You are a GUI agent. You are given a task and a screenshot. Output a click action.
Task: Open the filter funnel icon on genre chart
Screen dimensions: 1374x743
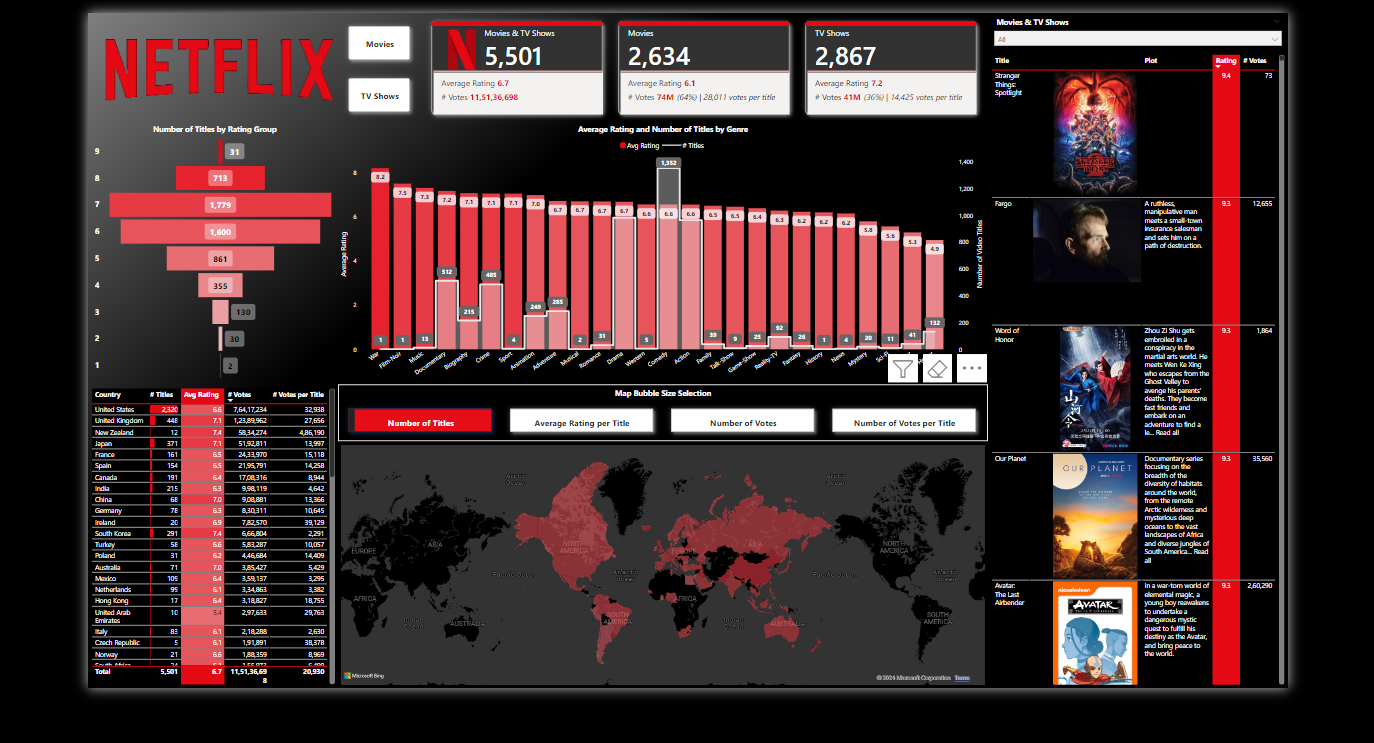point(903,369)
